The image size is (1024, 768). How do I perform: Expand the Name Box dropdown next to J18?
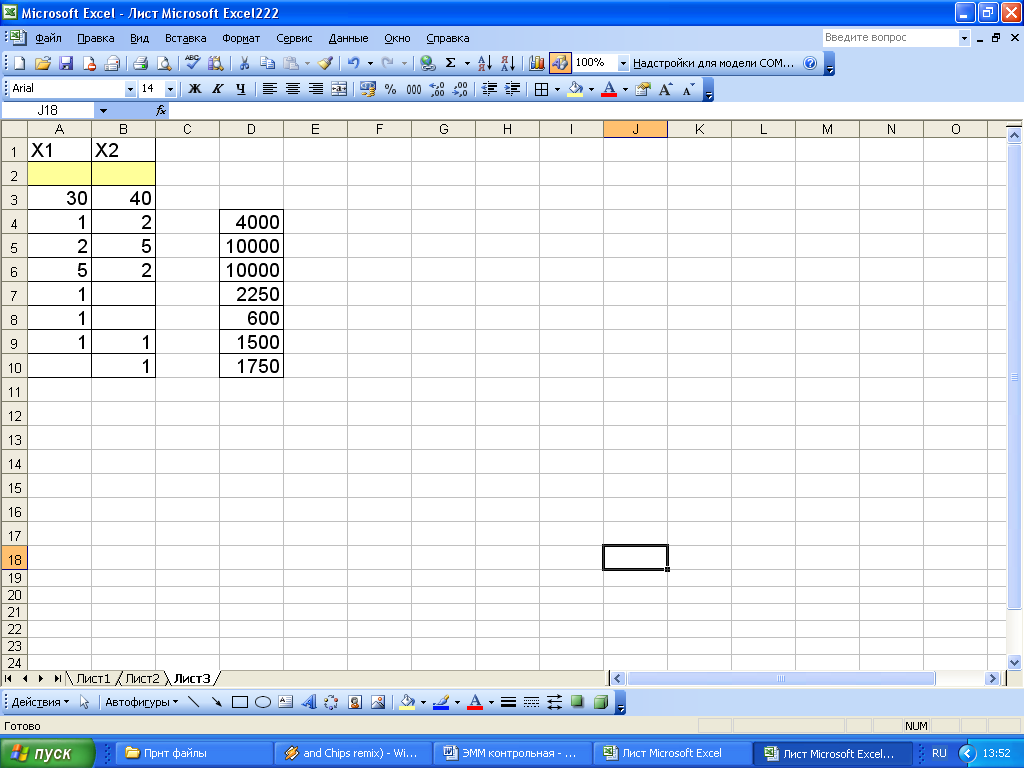click(x=103, y=111)
